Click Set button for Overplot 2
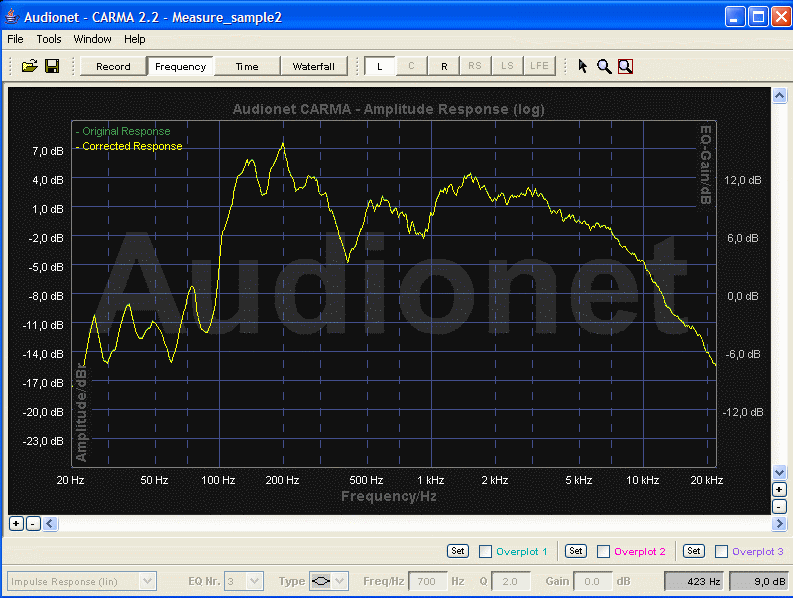793x598 pixels. 576,551
